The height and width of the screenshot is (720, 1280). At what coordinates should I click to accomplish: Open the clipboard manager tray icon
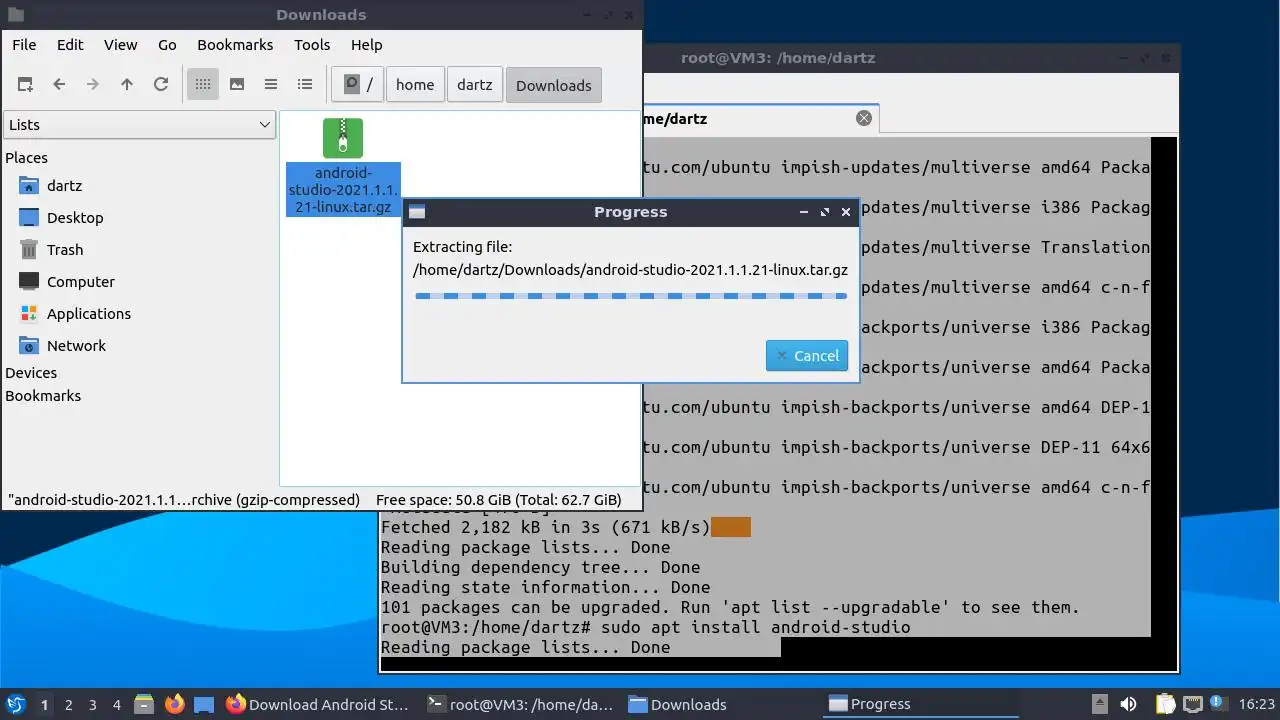pyautogui.click(x=1166, y=704)
